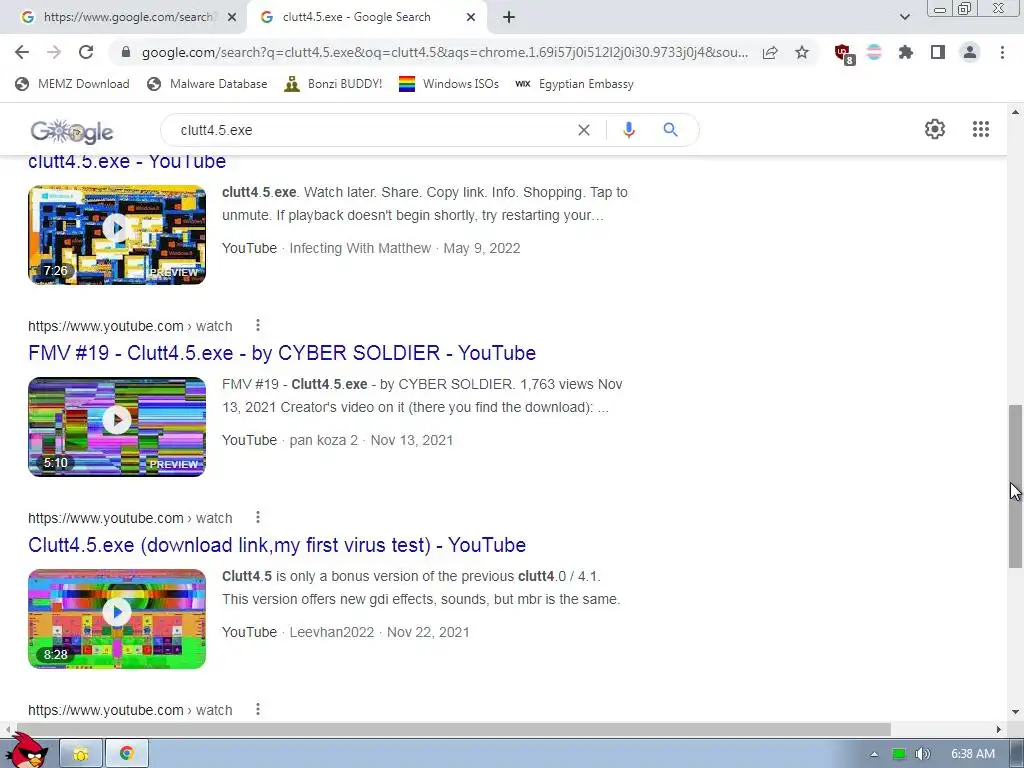Open options for bottom youtube.com result
The image size is (1024, 768).
point(258,709)
